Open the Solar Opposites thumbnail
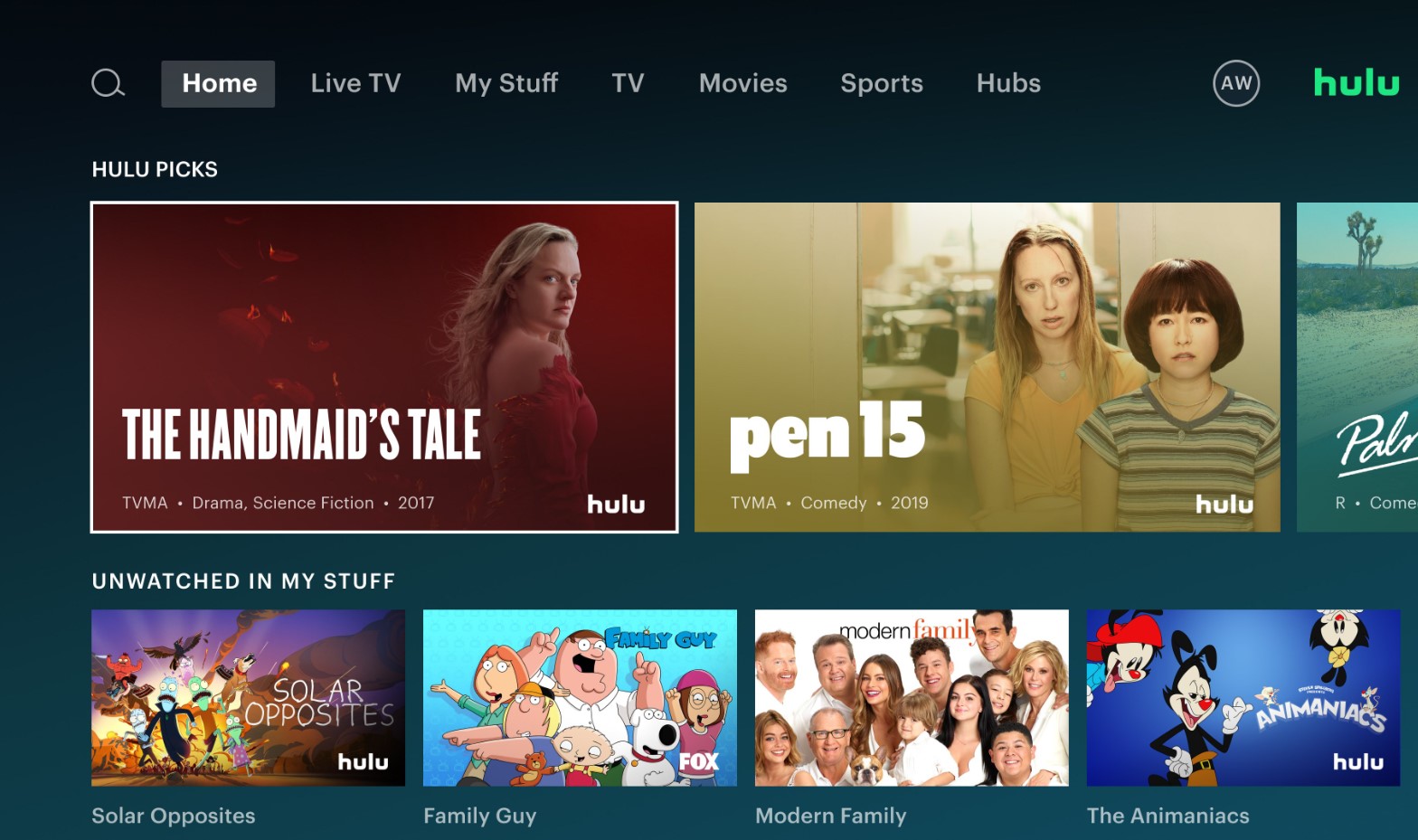 [248, 697]
